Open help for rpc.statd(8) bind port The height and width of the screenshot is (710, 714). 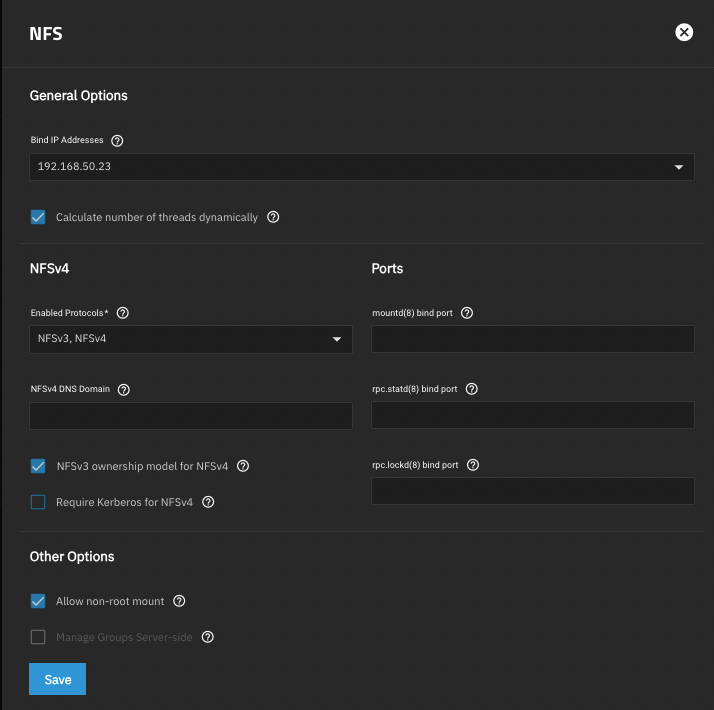point(471,389)
